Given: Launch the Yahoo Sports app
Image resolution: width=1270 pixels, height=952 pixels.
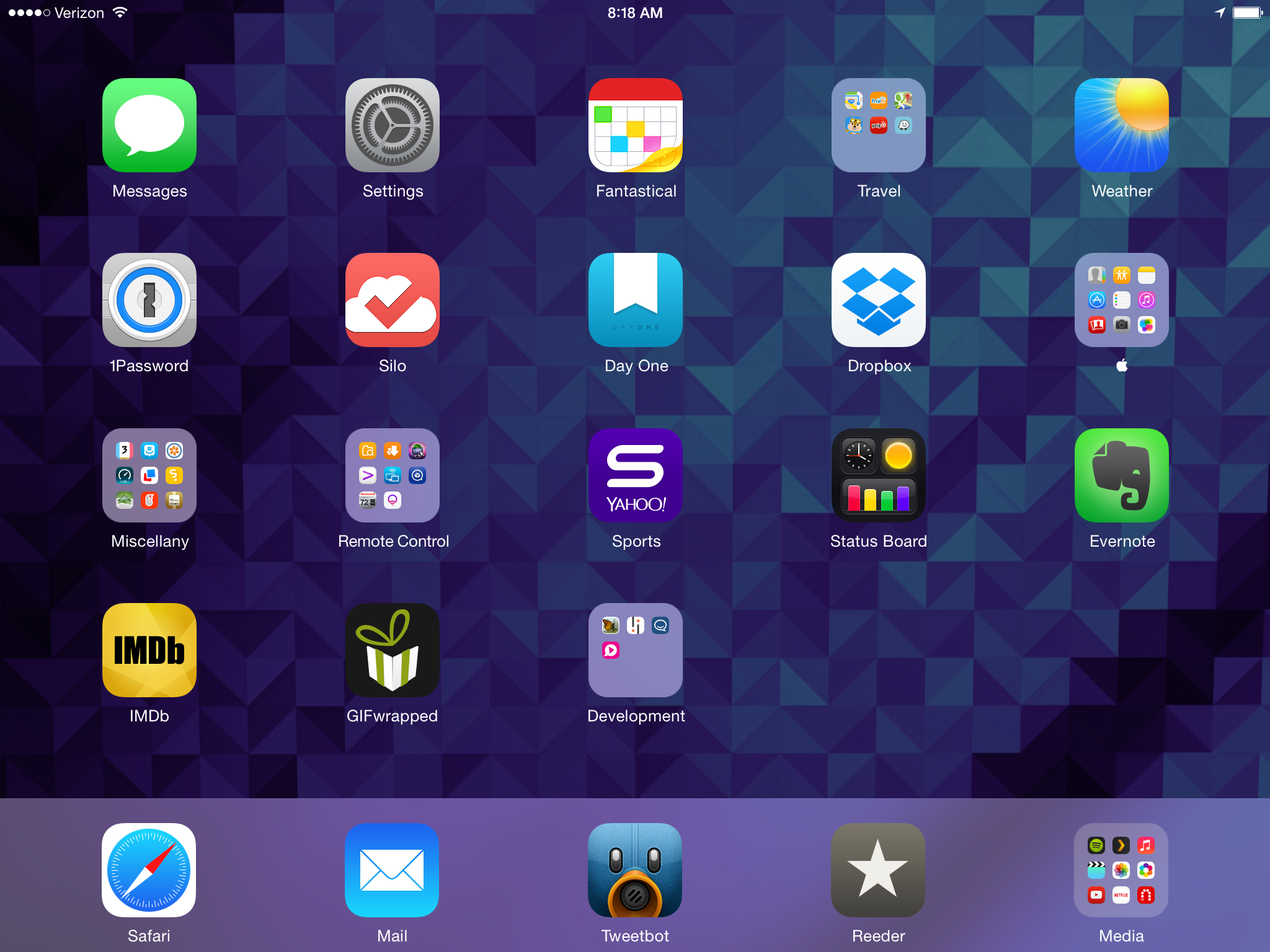Looking at the screenshot, I should point(636,475).
